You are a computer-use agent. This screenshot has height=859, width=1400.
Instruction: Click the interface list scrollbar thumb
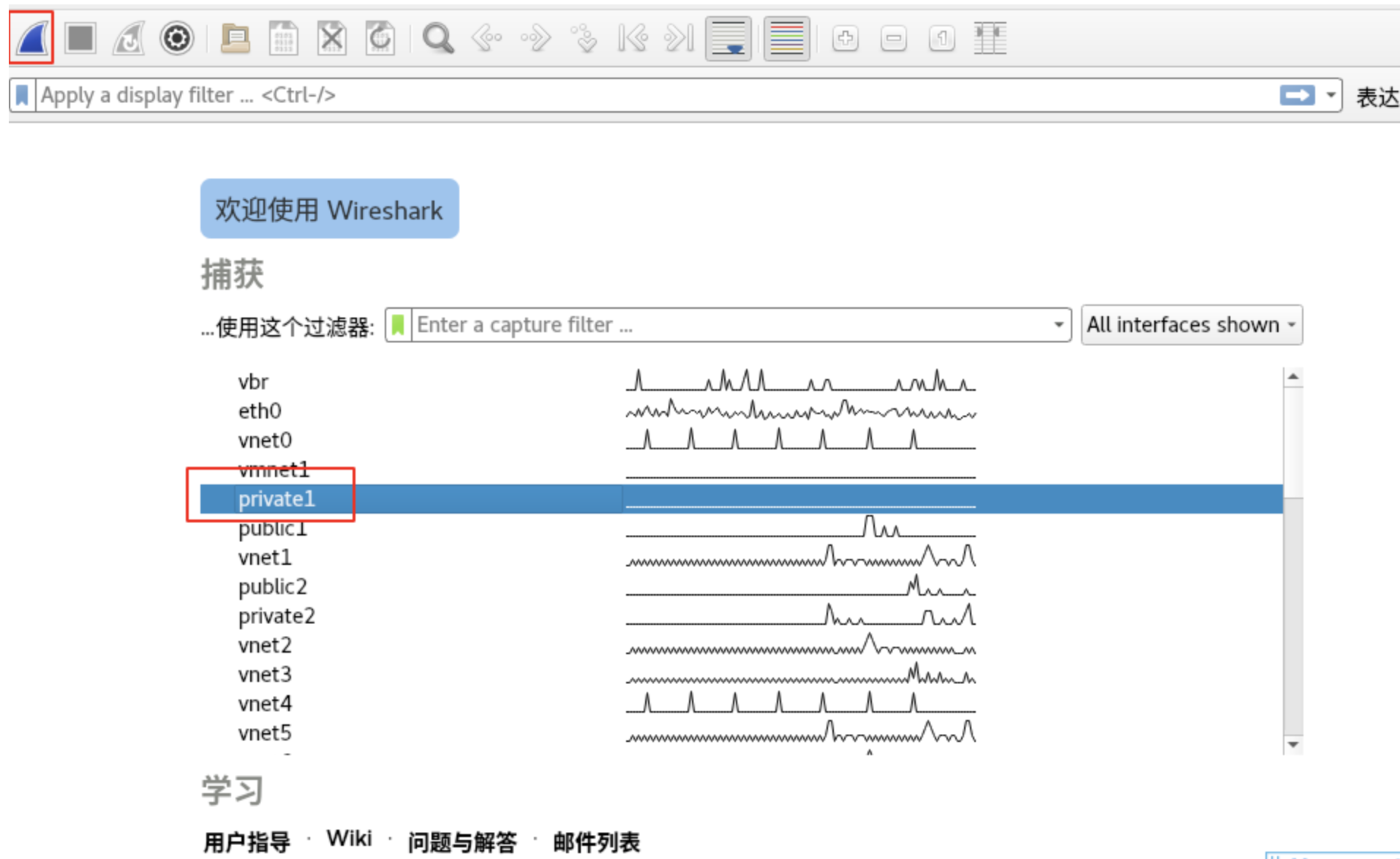pos(1292,443)
